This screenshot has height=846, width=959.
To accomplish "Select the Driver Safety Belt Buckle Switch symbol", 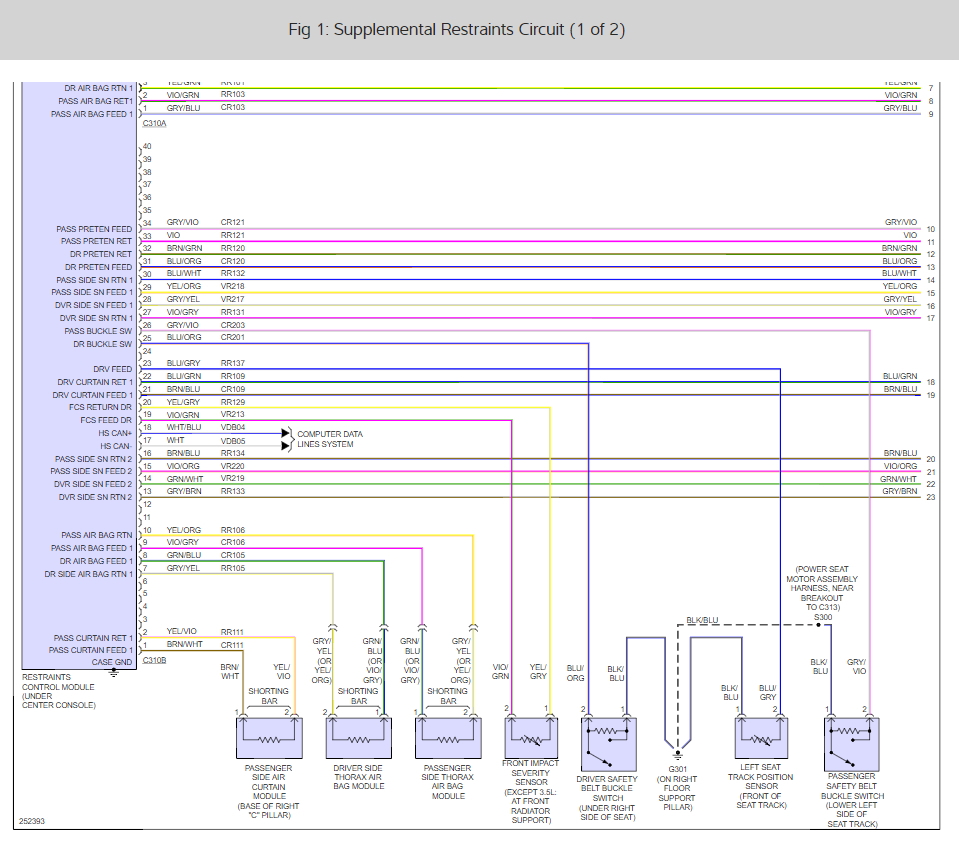I will [609, 744].
